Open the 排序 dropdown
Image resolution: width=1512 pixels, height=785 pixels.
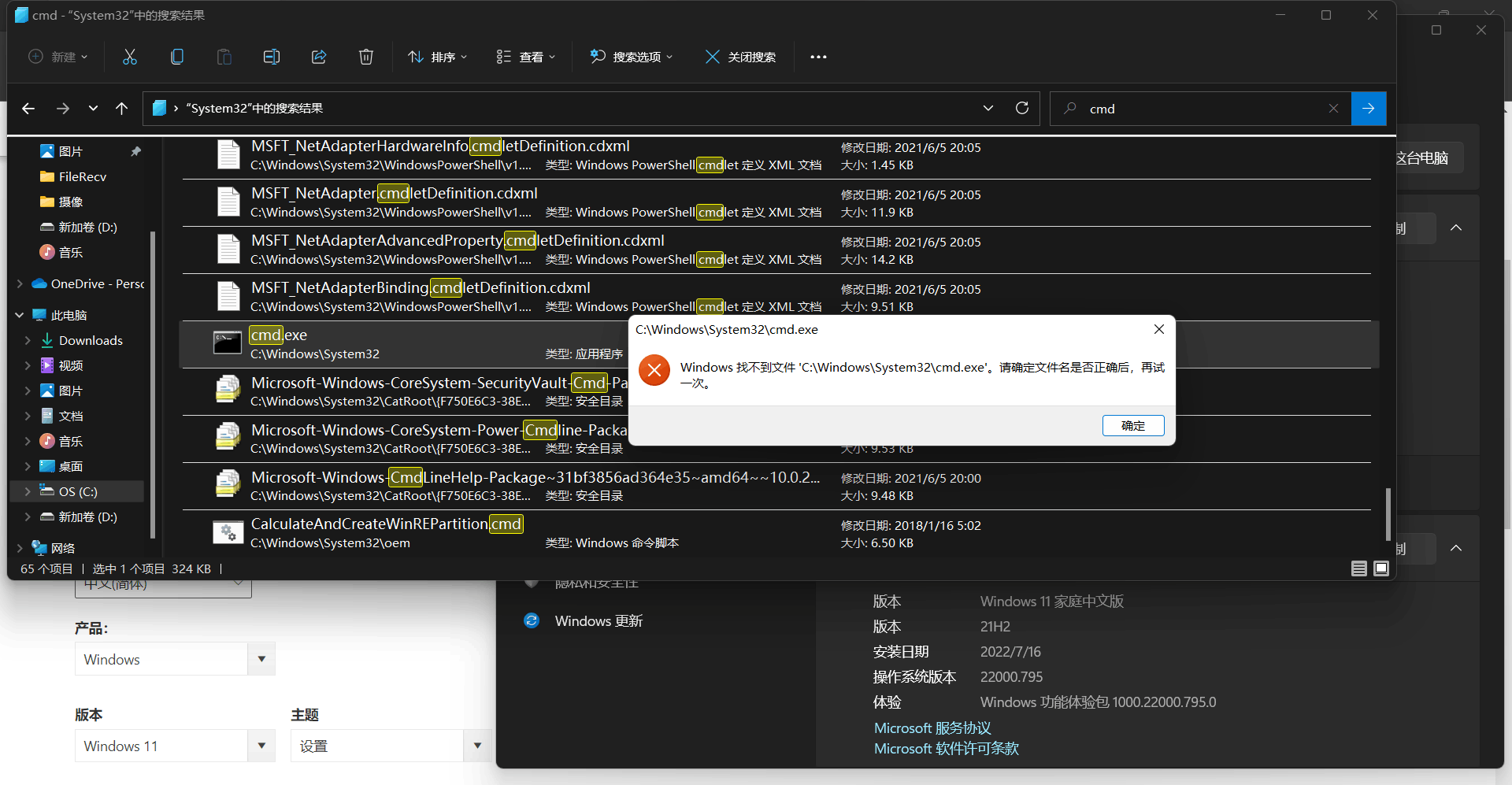(437, 57)
